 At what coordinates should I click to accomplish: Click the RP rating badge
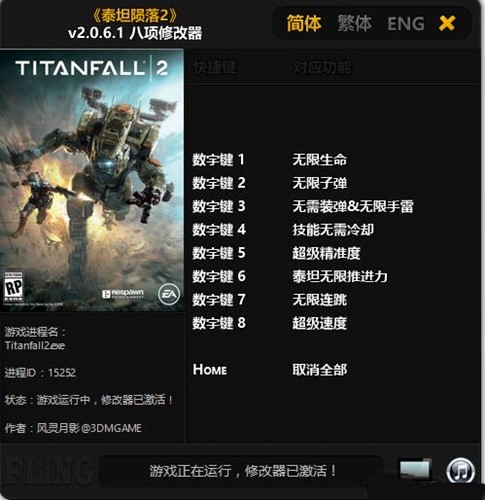(x=13, y=288)
